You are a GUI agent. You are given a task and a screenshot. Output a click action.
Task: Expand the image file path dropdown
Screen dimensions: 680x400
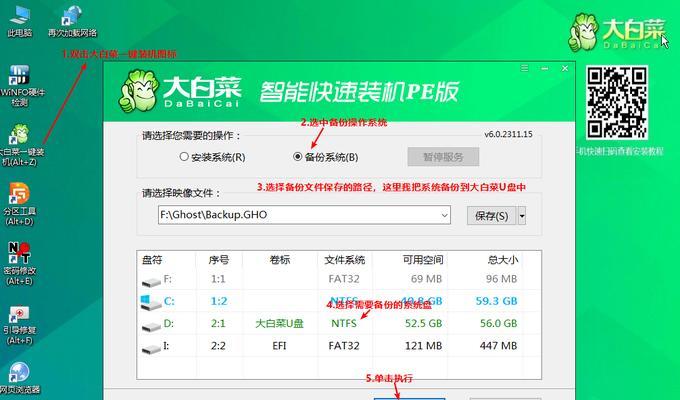444,215
